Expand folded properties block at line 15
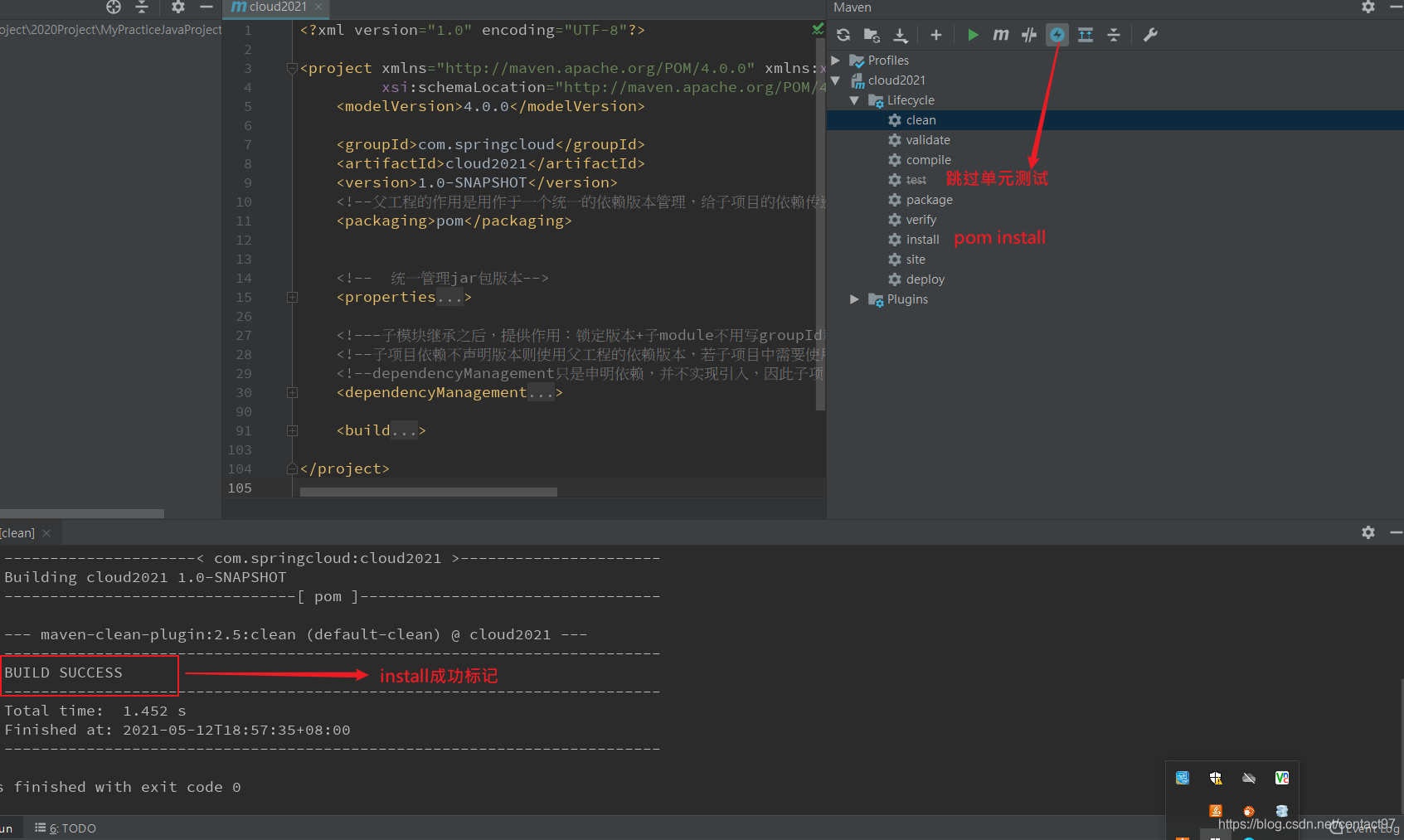This screenshot has height=840, width=1404. point(292,297)
